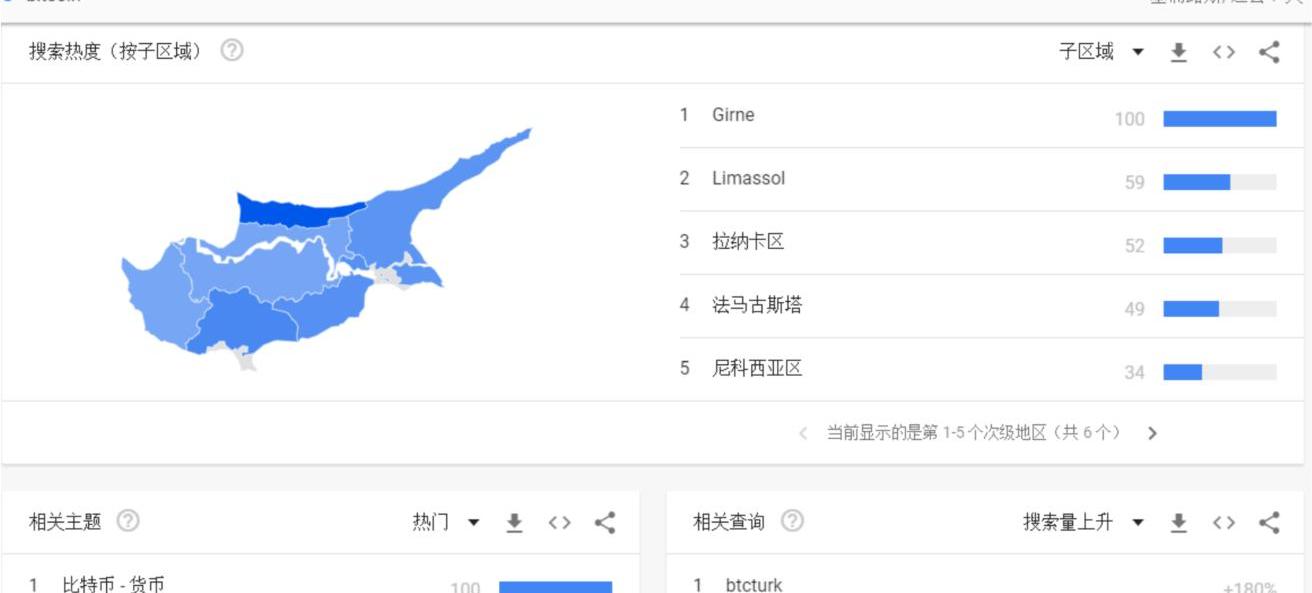The image size is (1312, 593).
Task: Open help icon beside related queries title
Action: [792, 521]
